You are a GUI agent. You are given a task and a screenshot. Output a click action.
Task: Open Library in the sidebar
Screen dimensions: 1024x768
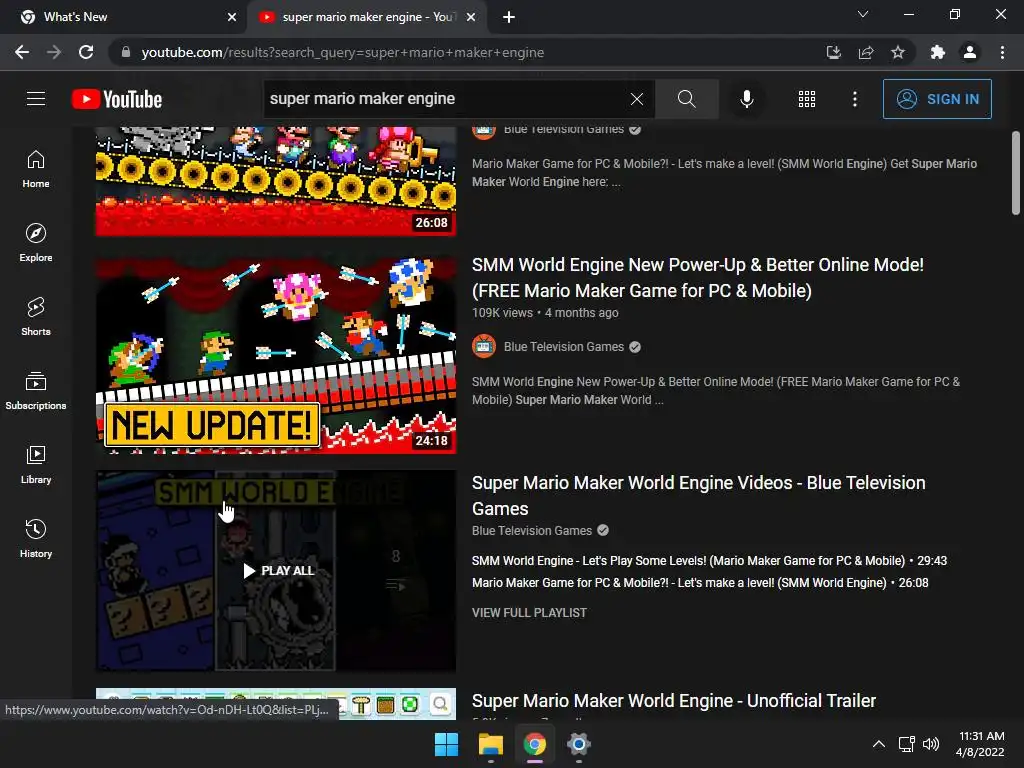pyautogui.click(x=36, y=464)
